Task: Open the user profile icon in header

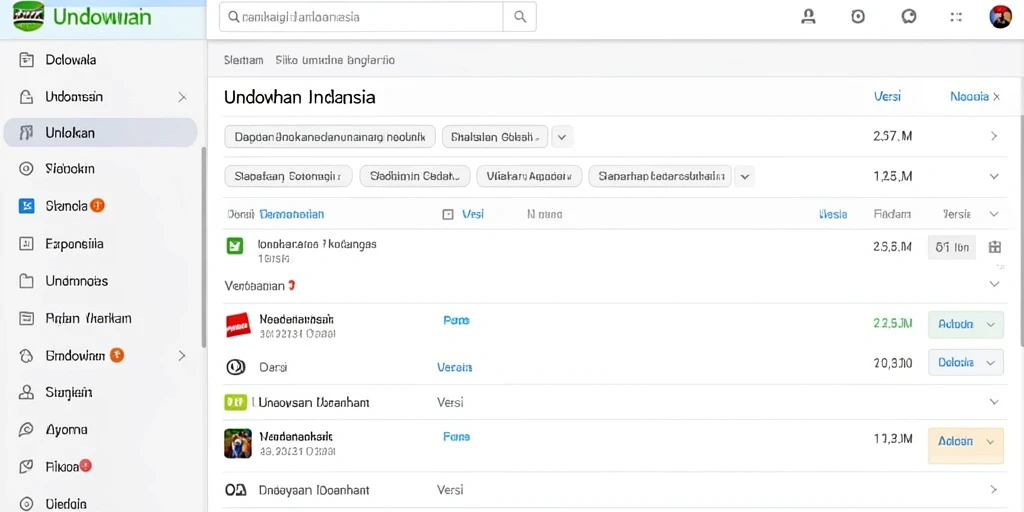Action: pyautogui.click(x=808, y=17)
